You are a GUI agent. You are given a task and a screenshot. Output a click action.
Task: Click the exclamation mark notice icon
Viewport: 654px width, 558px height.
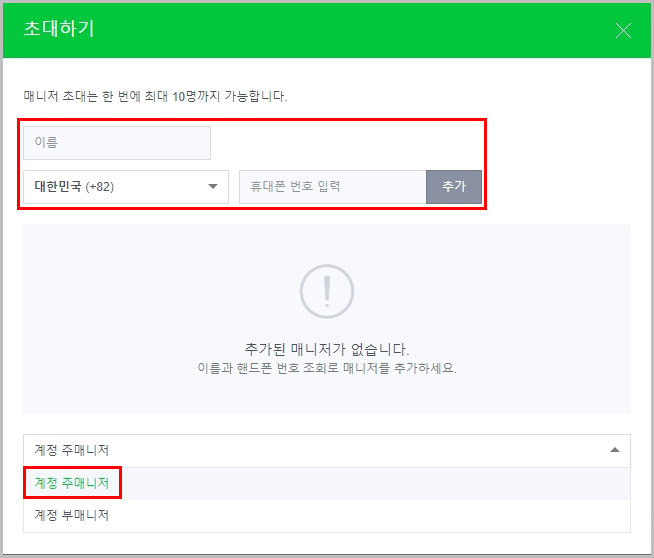[x=327, y=292]
